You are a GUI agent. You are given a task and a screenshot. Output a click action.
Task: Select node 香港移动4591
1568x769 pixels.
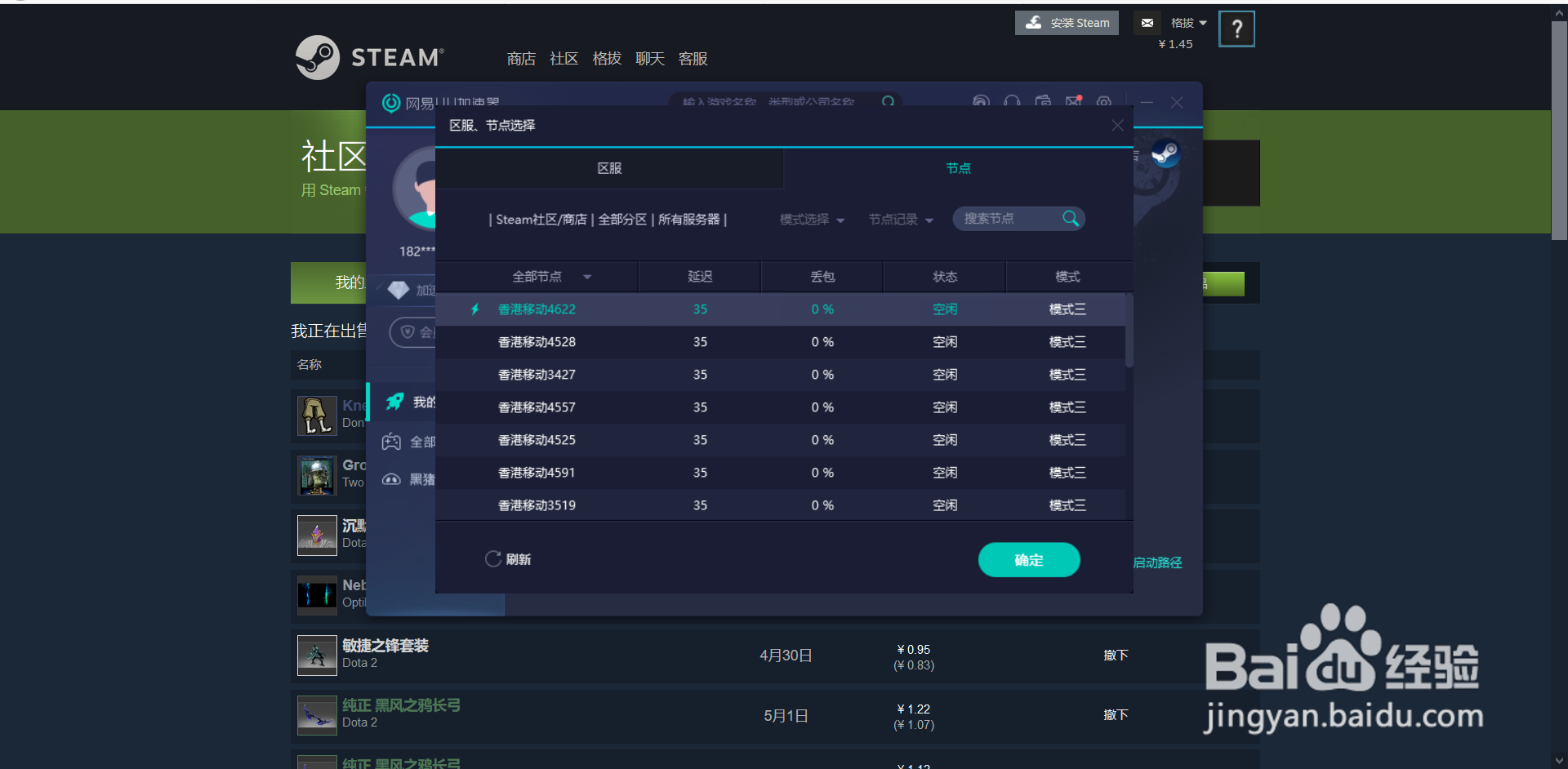780,473
